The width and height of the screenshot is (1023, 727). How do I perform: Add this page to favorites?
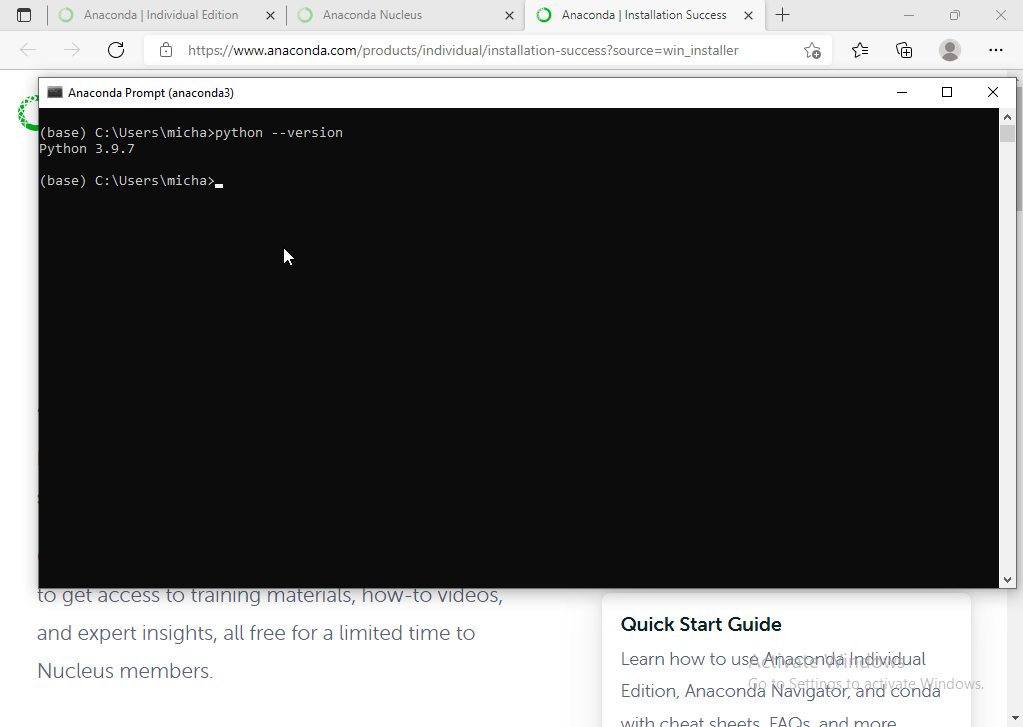(x=812, y=50)
